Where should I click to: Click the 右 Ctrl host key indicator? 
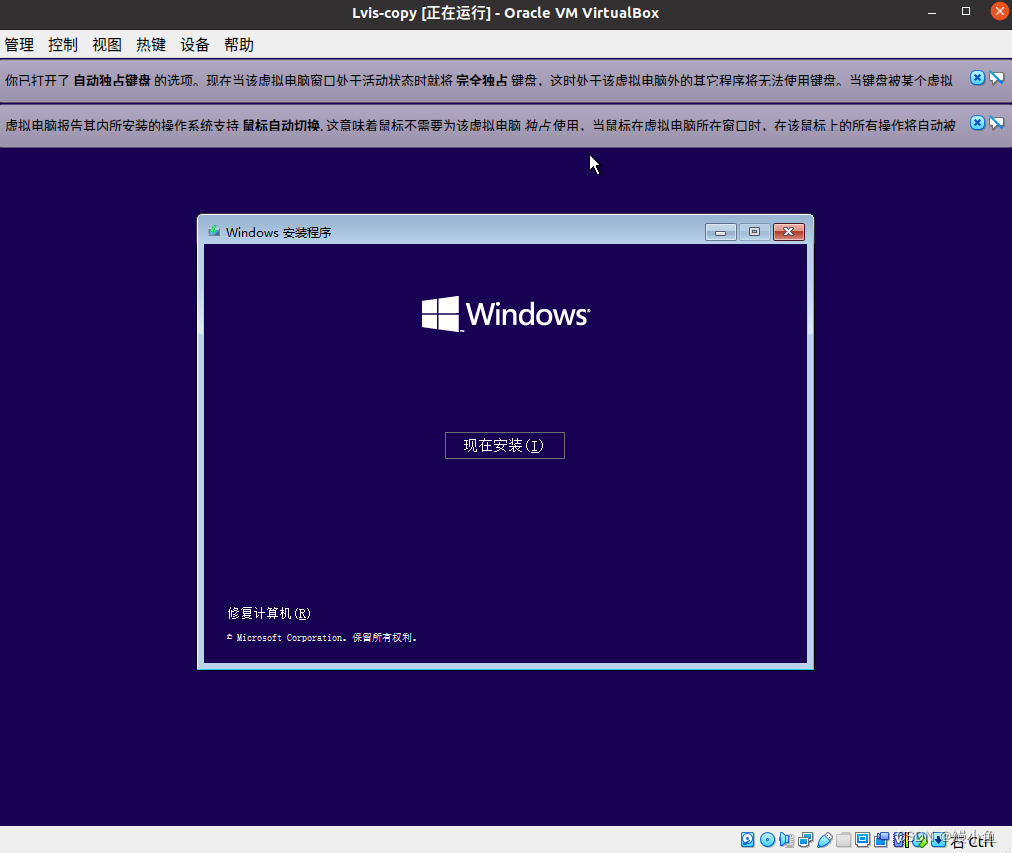tap(973, 841)
